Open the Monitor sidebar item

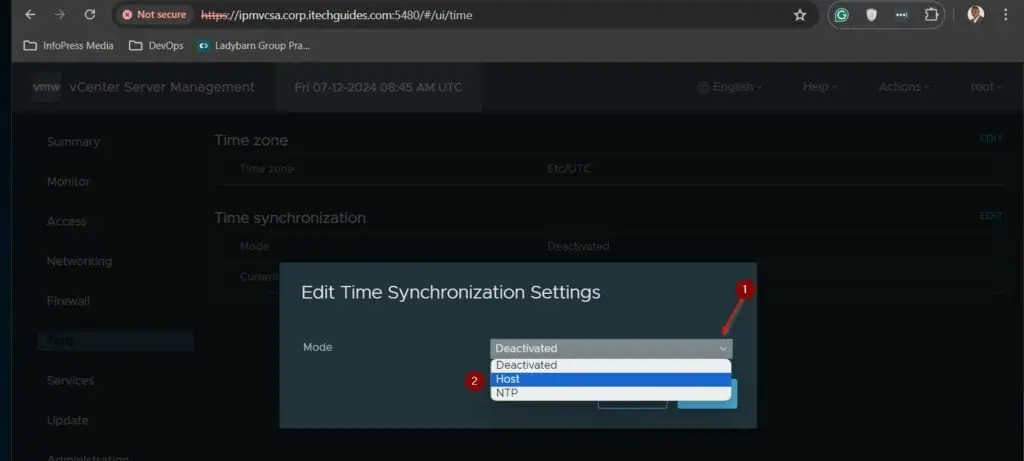(x=69, y=182)
